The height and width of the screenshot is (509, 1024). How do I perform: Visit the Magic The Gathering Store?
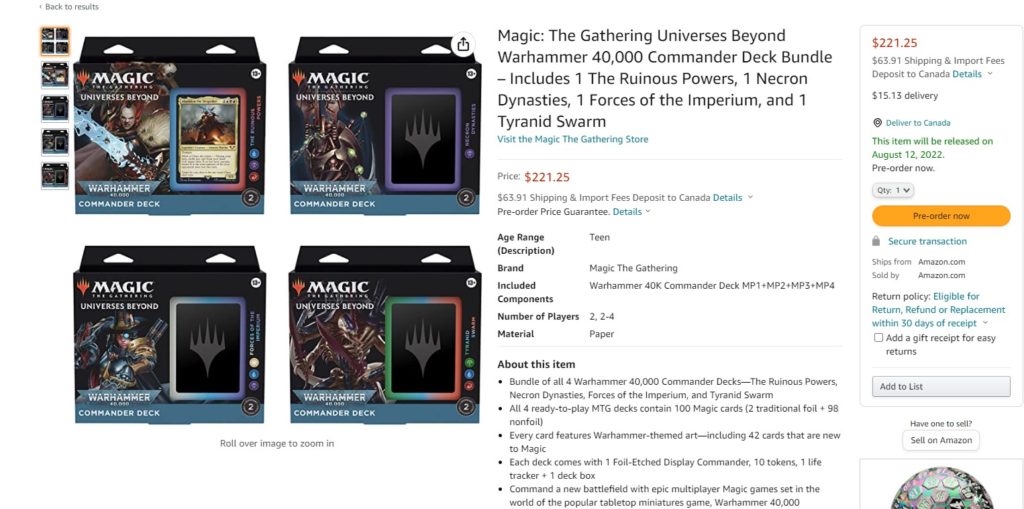click(x=573, y=139)
